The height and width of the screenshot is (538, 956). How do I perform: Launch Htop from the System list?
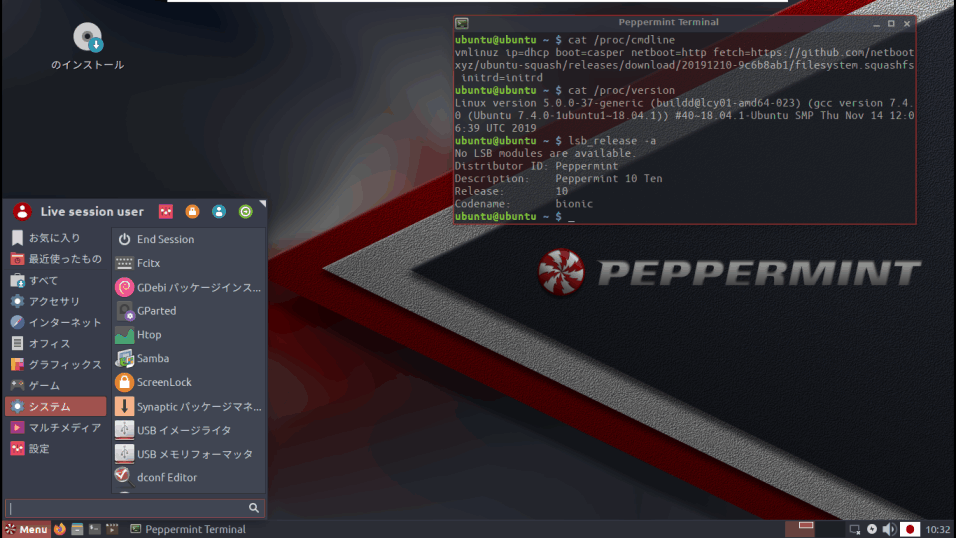(x=188, y=334)
